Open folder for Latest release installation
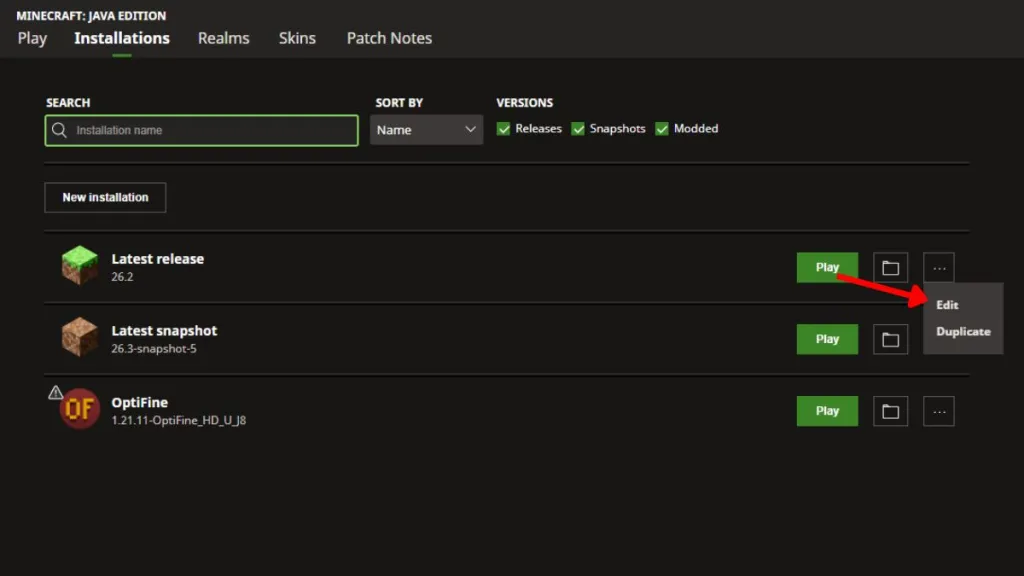The height and width of the screenshot is (576, 1024). pyautogui.click(x=890, y=267)
